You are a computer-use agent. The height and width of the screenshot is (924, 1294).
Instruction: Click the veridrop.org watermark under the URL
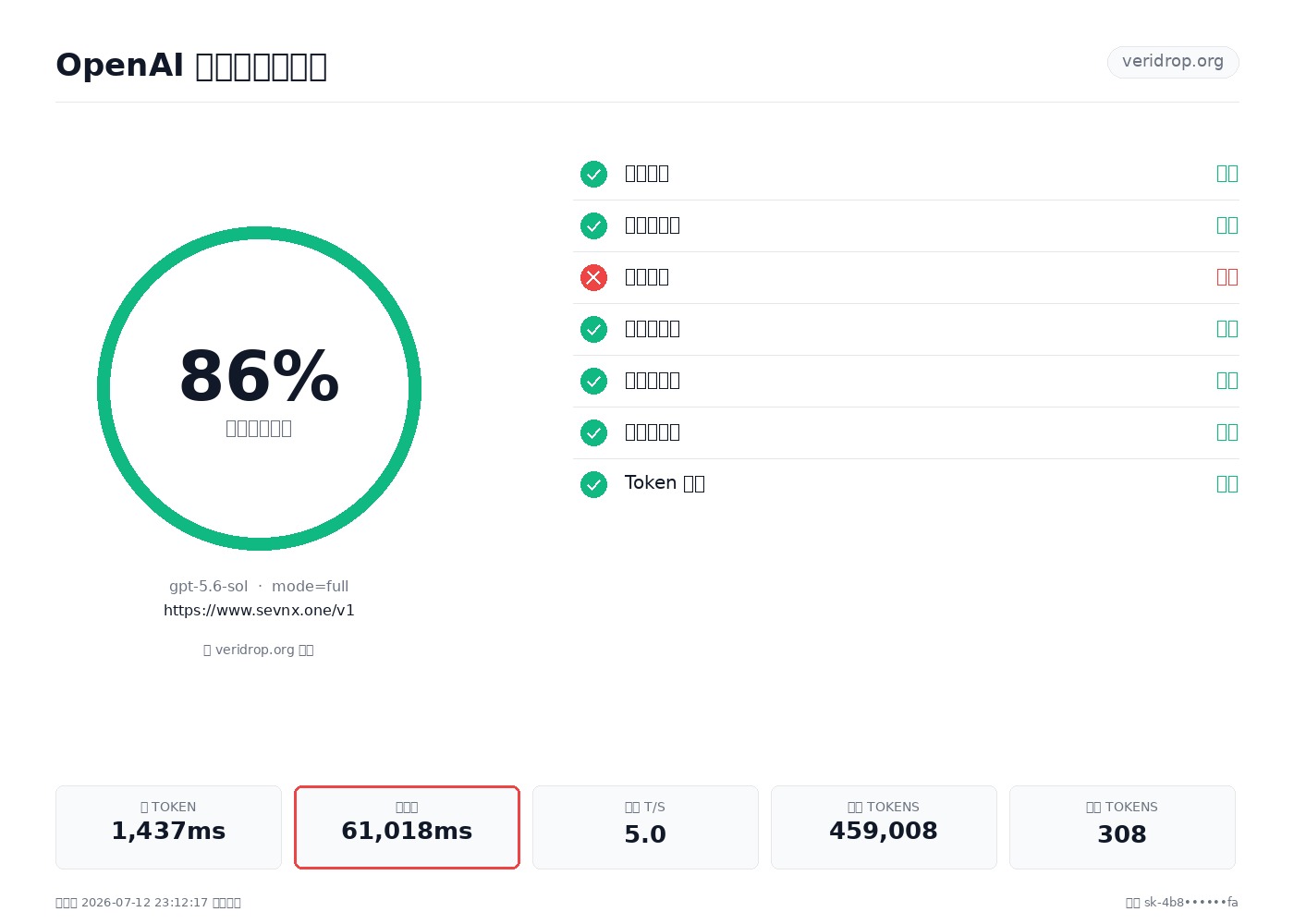tap(259, 650)
